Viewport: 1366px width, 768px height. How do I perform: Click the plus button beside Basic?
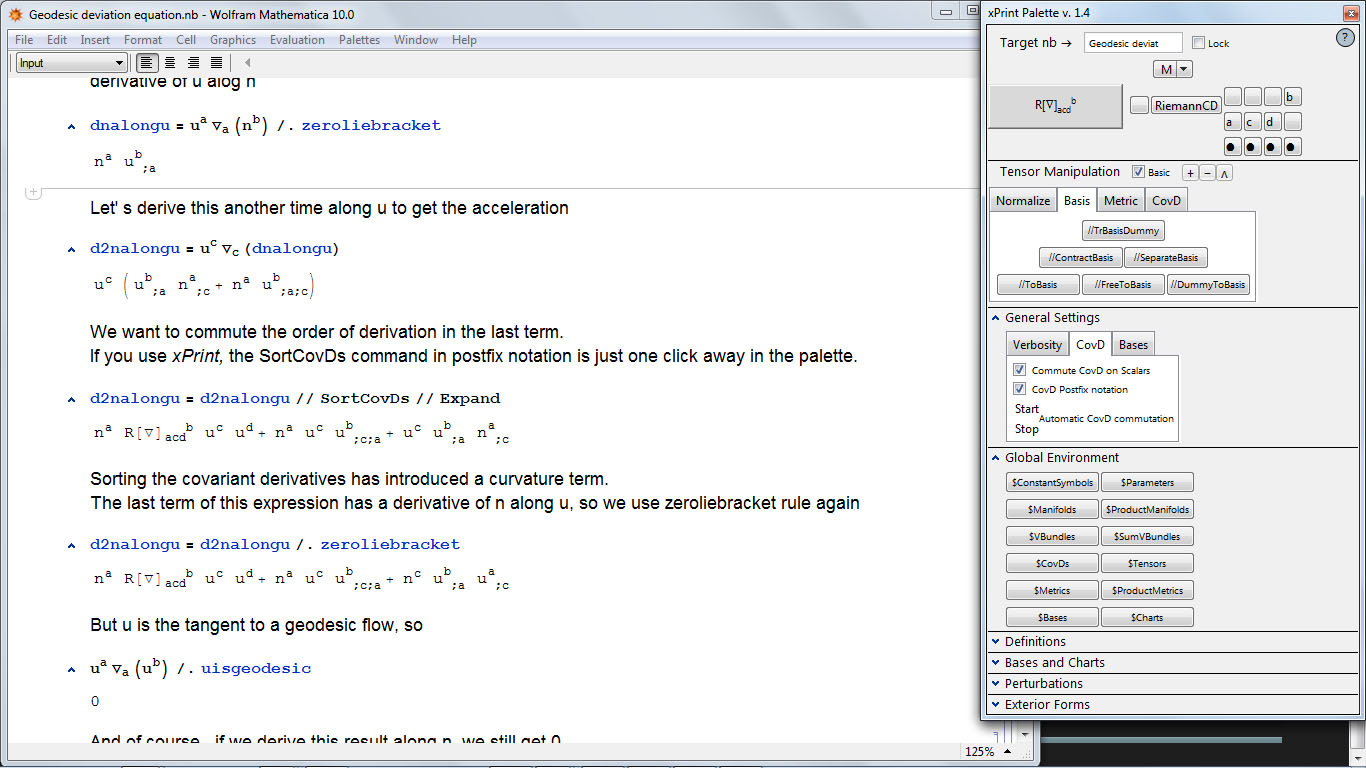tap(1190, 173)
